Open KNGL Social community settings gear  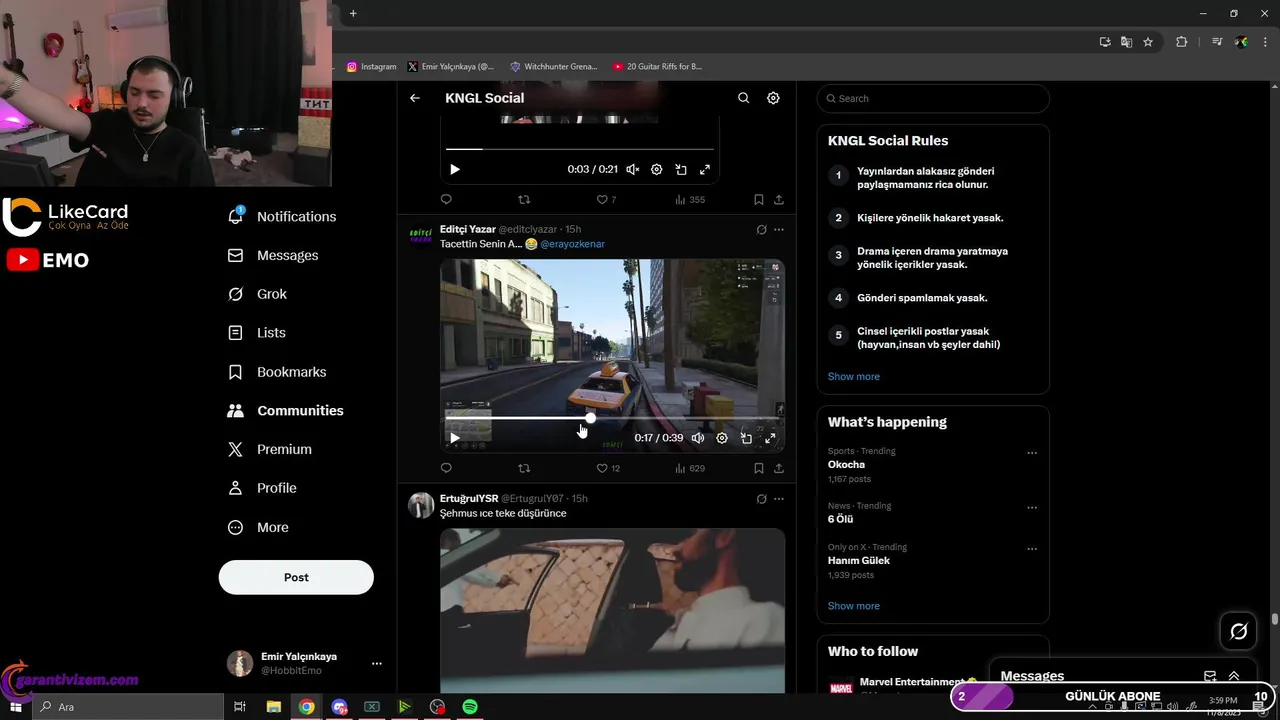point(773,98)
